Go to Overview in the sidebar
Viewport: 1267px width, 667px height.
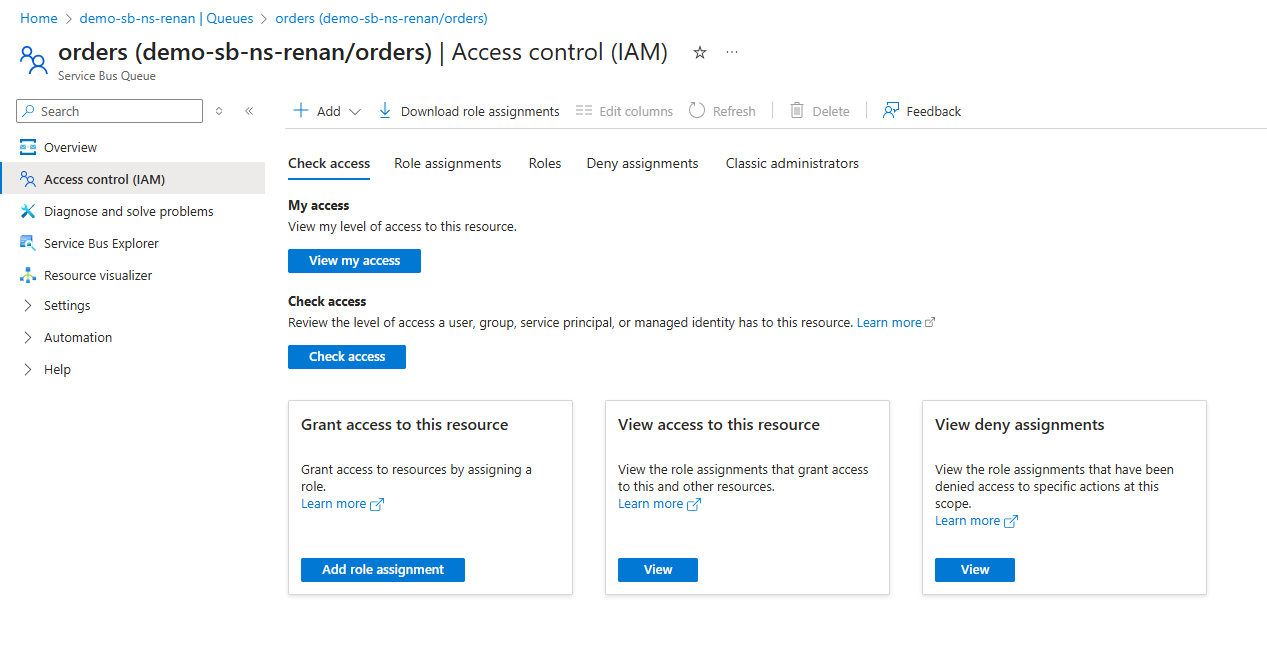pos(70,147)
